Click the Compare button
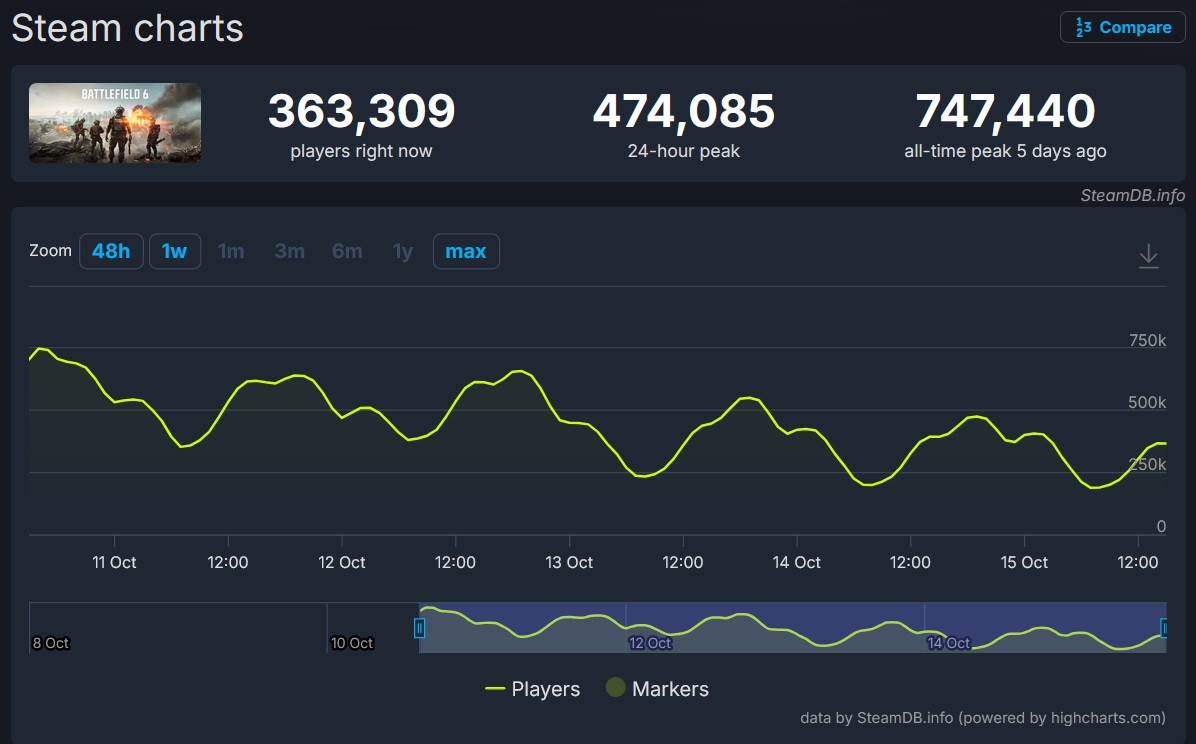1196x744 pixels. point(1122,27)
